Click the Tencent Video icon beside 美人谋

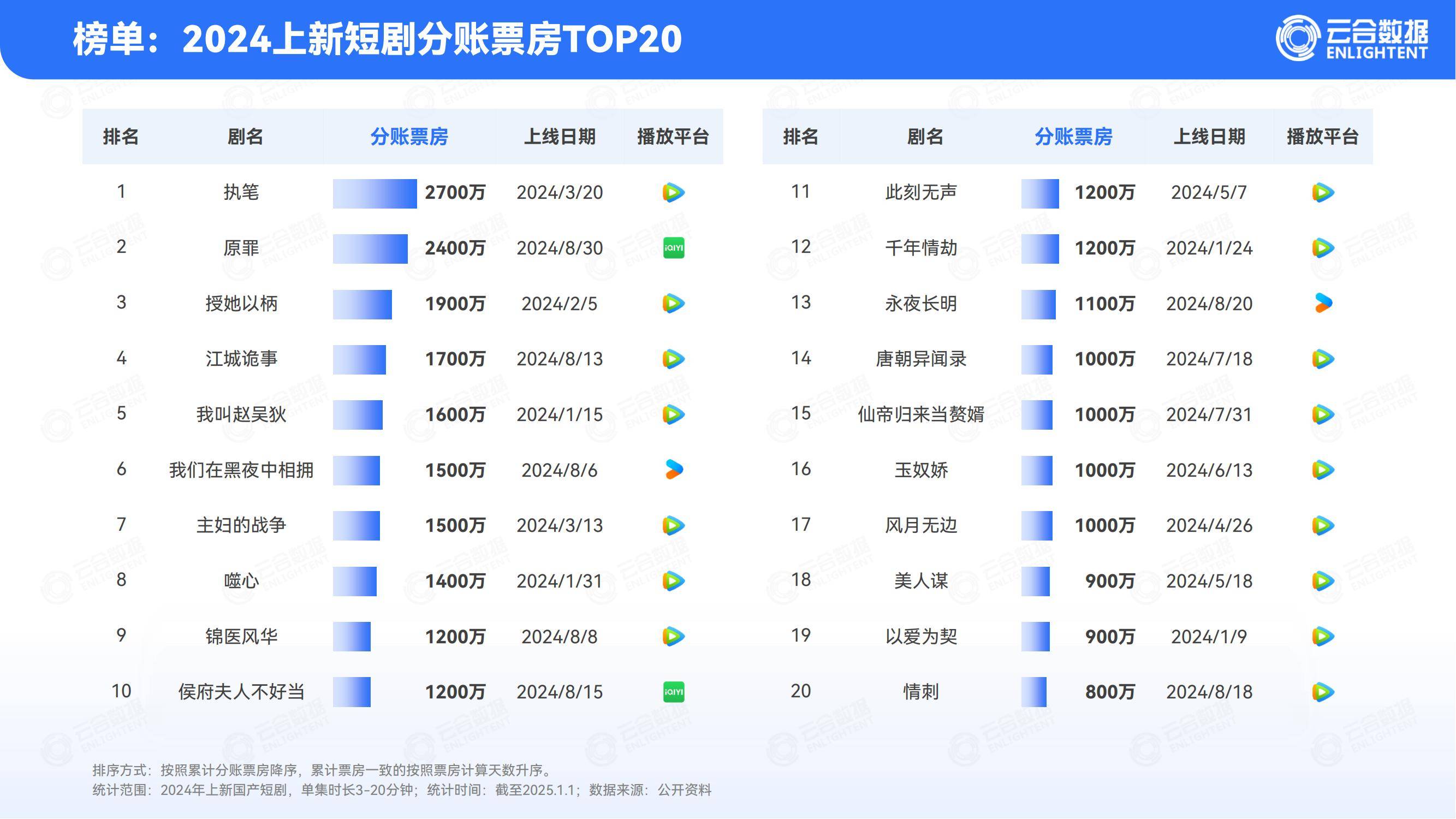[1323, 580]
